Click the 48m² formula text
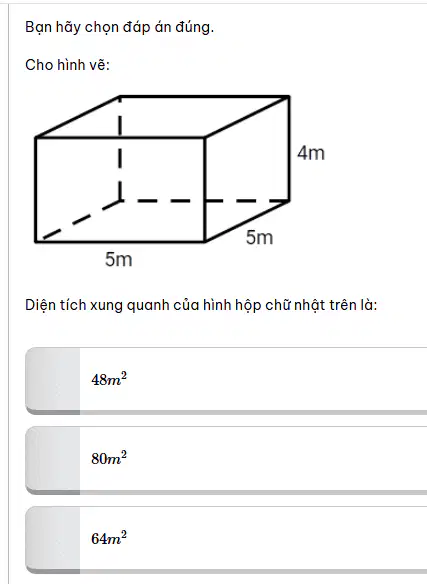The image size is (427, 584). click(x=109, y=379)
